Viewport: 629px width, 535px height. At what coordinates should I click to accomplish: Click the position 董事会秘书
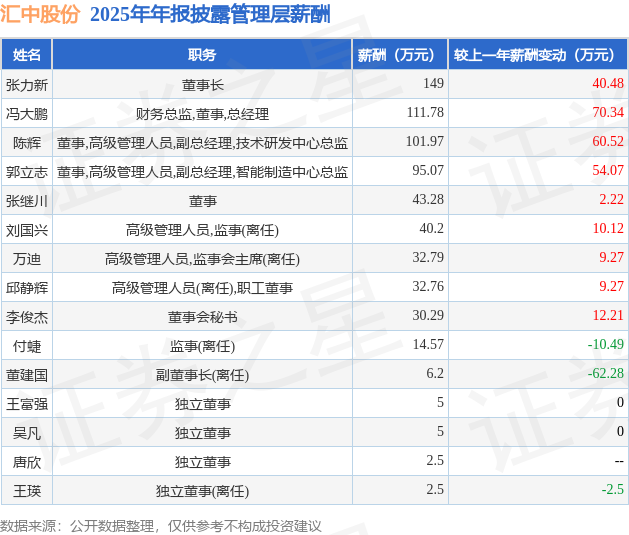[x=203, y=317]
